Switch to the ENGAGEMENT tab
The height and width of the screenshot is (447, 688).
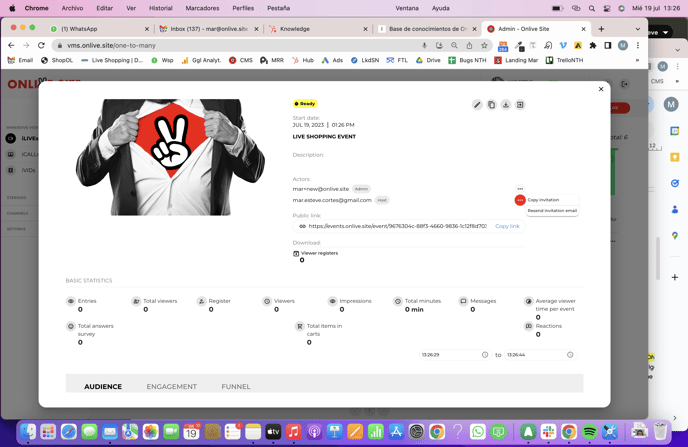tap(172, 386)
